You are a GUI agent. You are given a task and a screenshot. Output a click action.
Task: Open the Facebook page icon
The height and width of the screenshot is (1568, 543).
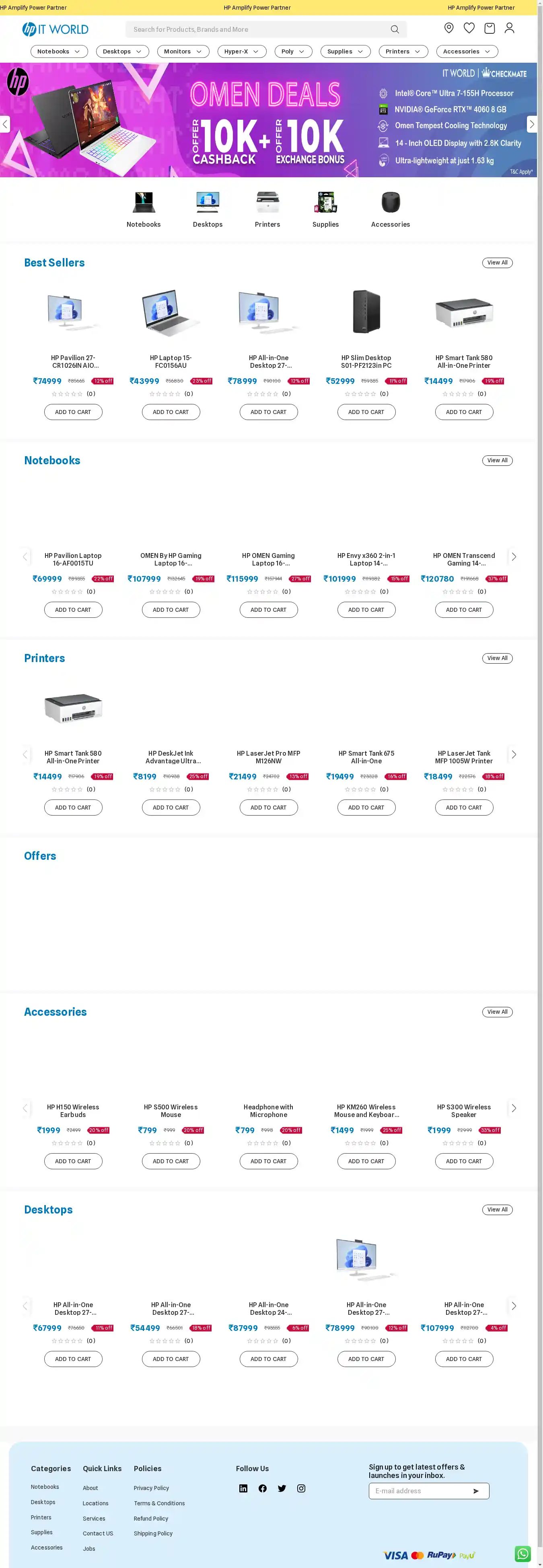[x=263, y=1488]
